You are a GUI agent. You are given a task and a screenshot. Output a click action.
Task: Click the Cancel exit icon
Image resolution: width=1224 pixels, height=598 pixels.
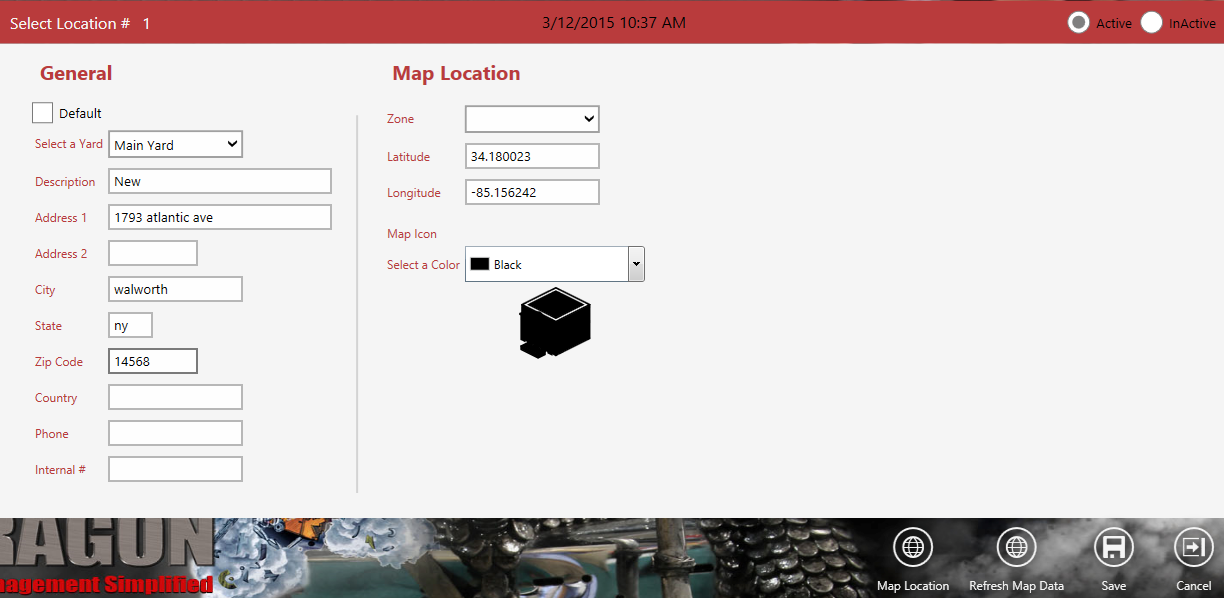(1193, 547)
